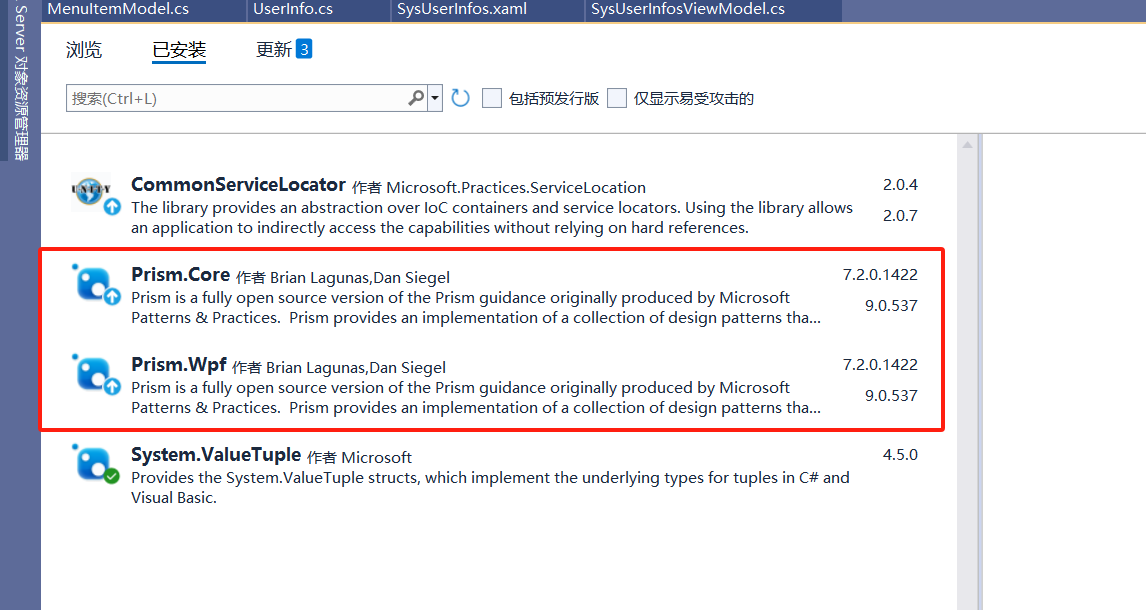Open the search box dropdown arrow
This screenshot has width=1146, height=610.
(435, 98)
